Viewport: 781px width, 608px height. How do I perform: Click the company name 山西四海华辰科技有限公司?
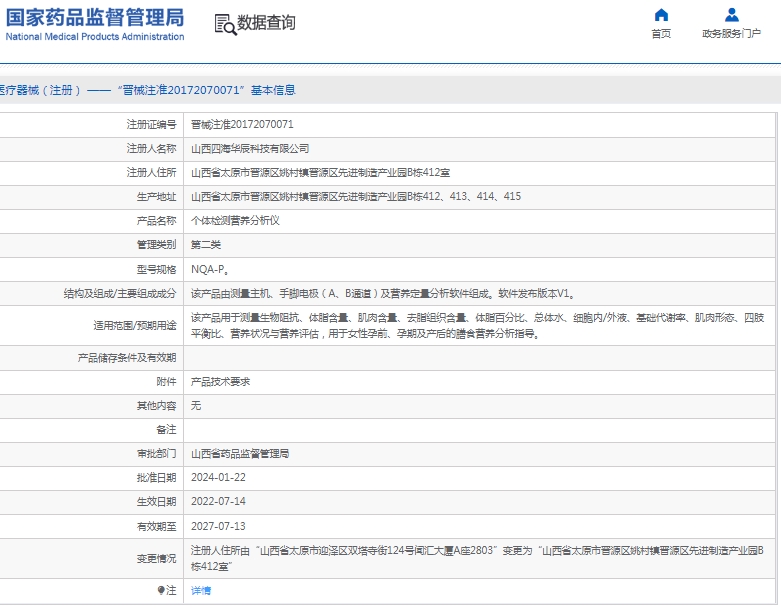point(250,148)
